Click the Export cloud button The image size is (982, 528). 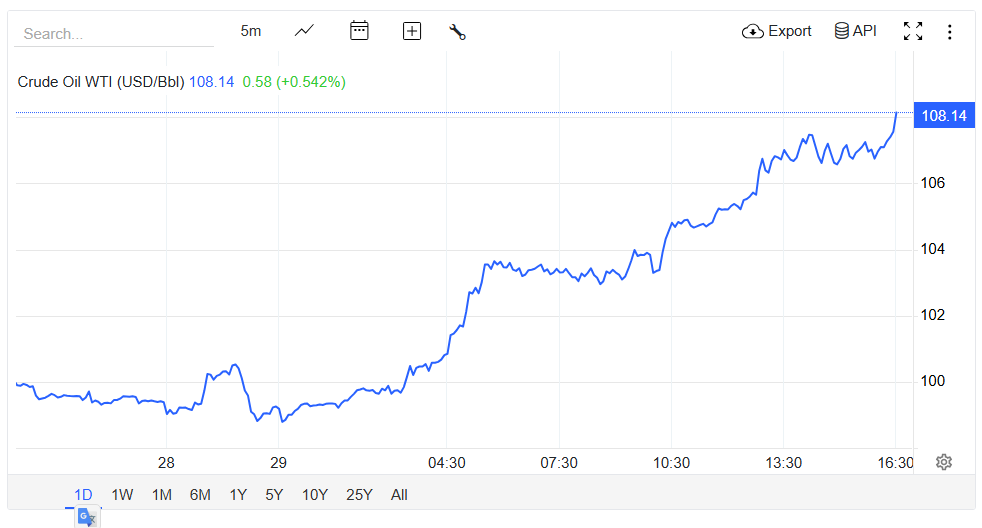(x=777, y=31)
